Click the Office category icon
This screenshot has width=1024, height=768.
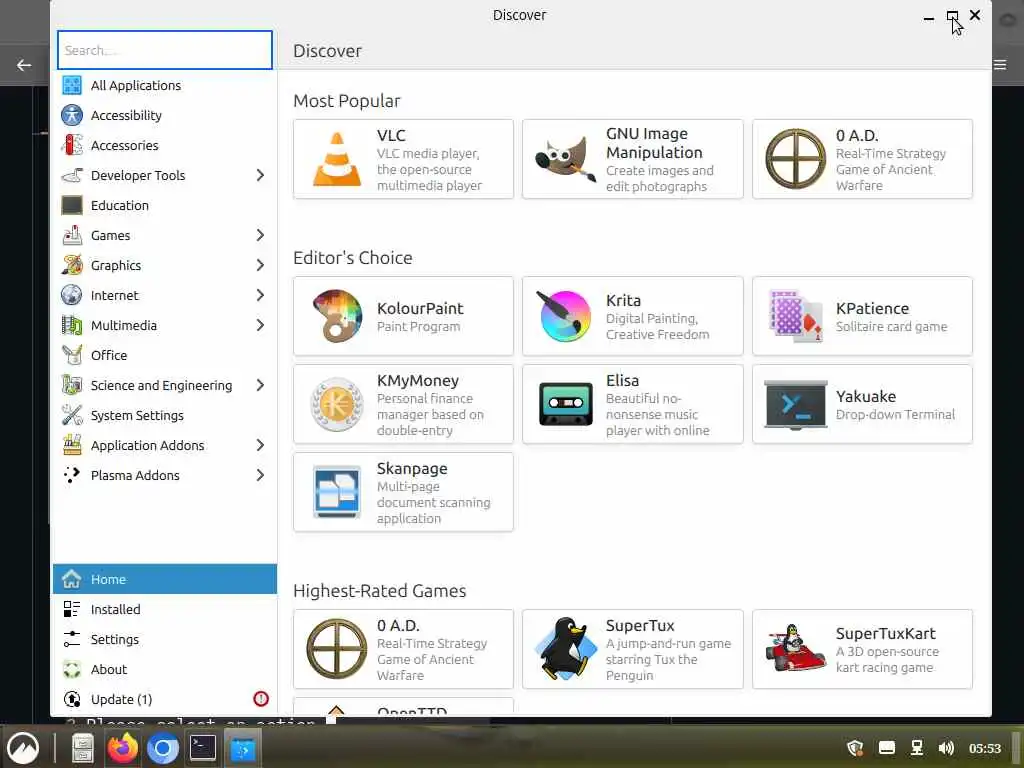(x=72, y=355)
